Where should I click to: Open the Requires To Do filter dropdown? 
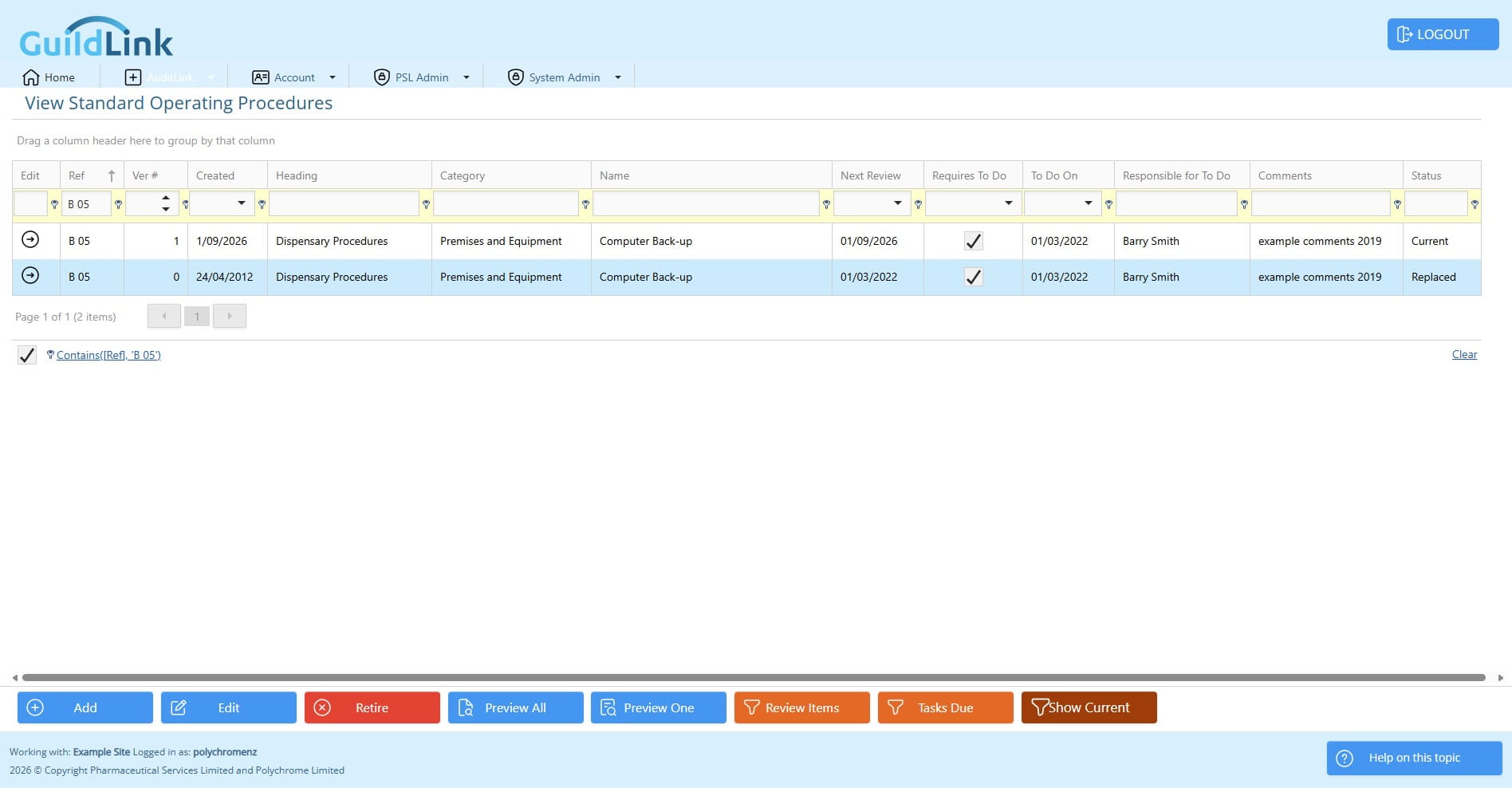(1009, 203)
